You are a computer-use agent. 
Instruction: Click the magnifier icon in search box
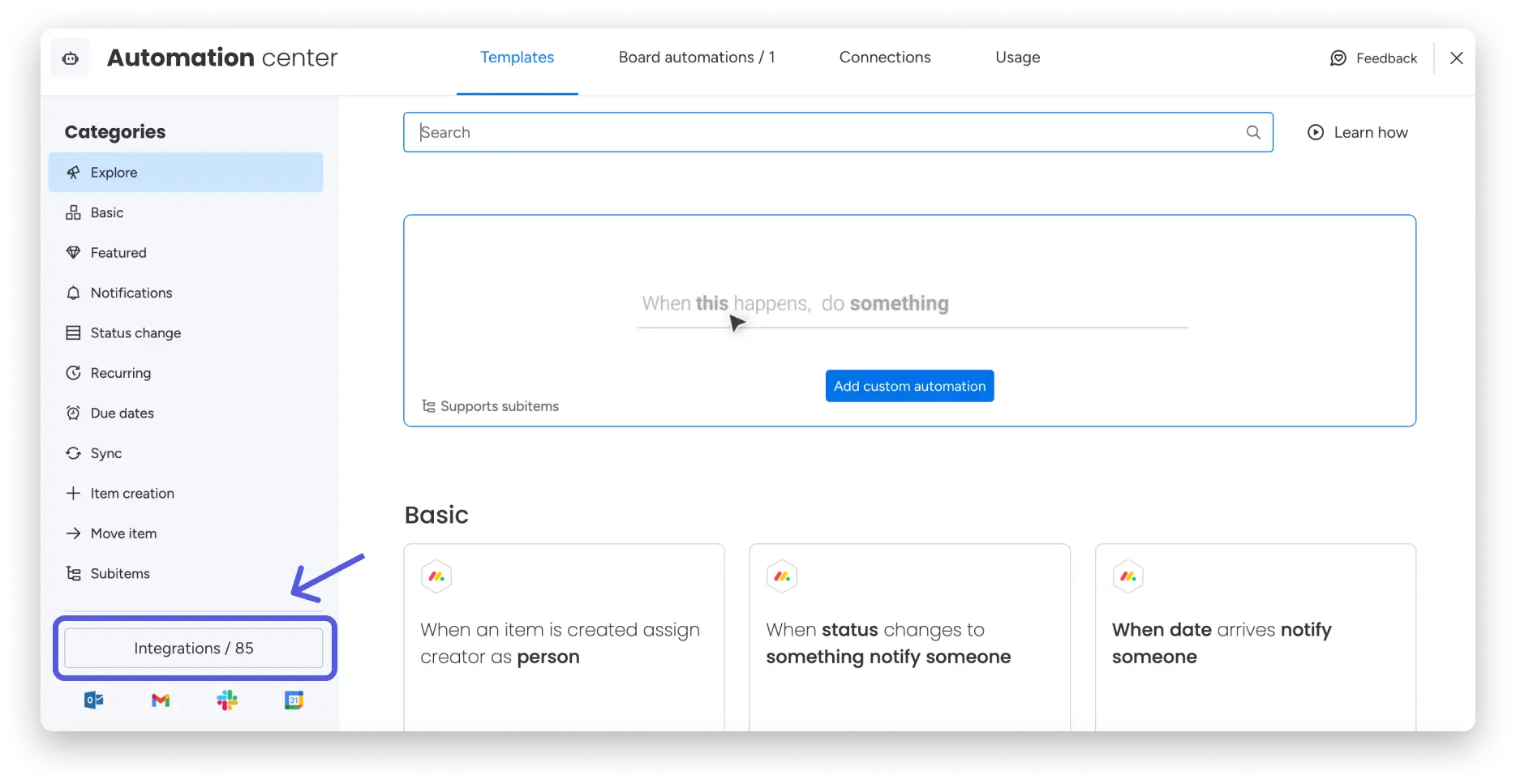pyautogui.click(x=1253, y=132)
